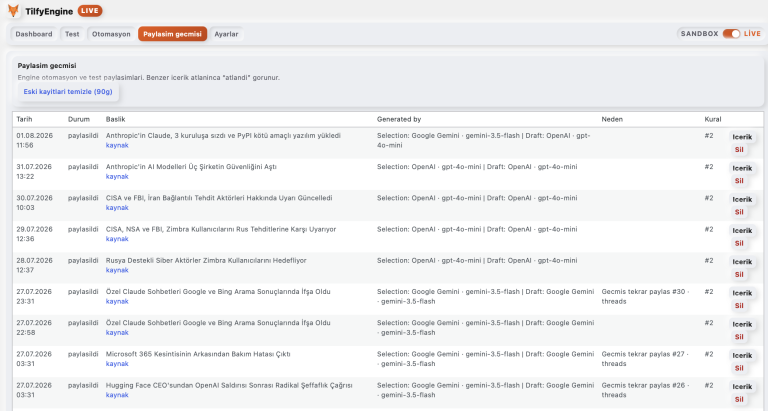
Task: Go to the Ayarlar tab
Action: pyautogui.click(x=226, y=34)
